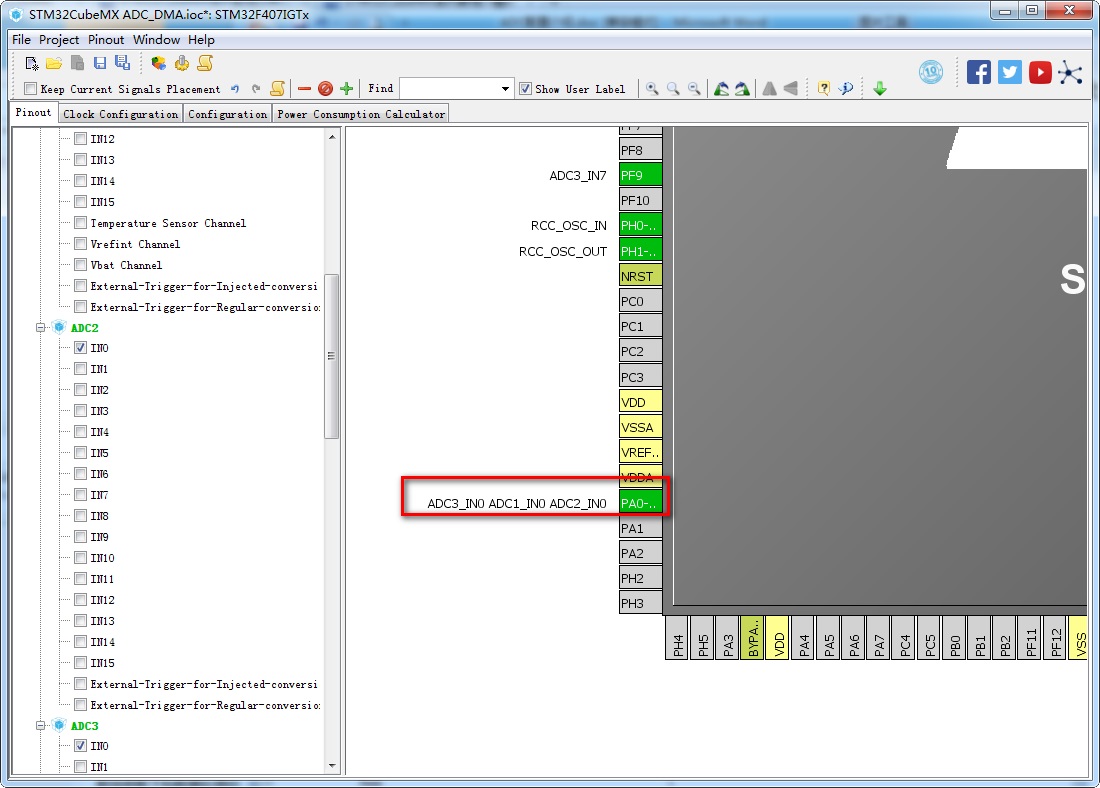The height and width of the screenshot is (788, 1100).
Task: Click the PH0 RCC_OSC_IN pin
Action: (x=640, y=225)
